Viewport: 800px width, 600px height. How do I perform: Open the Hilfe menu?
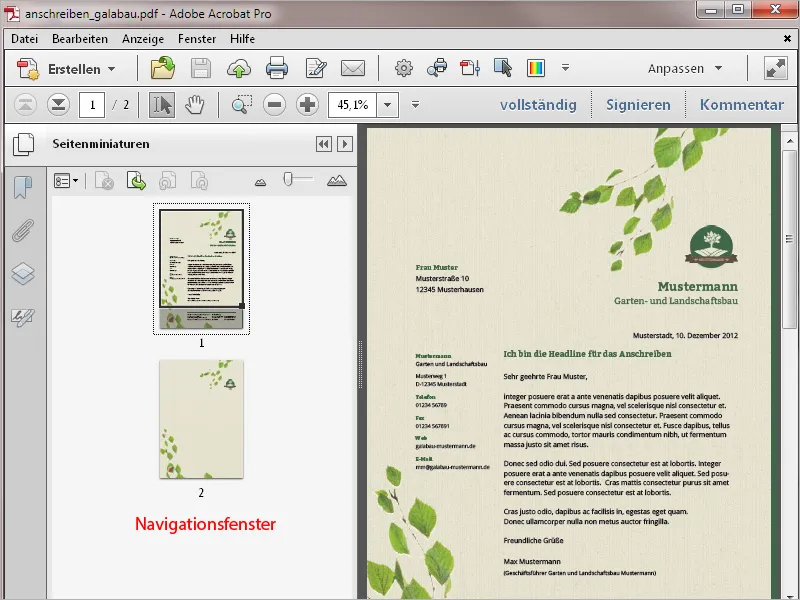click(242, 39)
